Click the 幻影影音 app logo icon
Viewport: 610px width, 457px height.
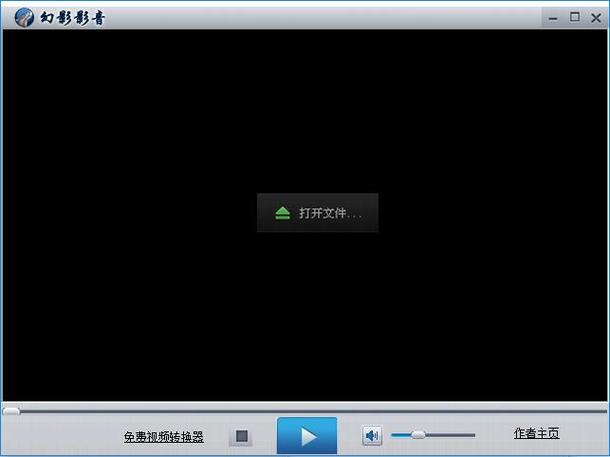point(21,16)
